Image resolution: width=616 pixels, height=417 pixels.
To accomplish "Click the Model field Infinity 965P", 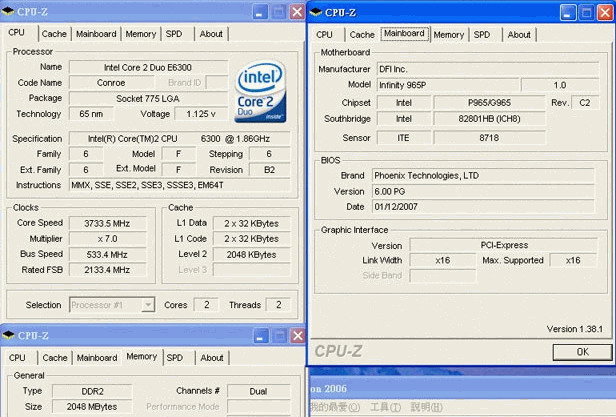I will pyautogui.click(x=448, y=85).
